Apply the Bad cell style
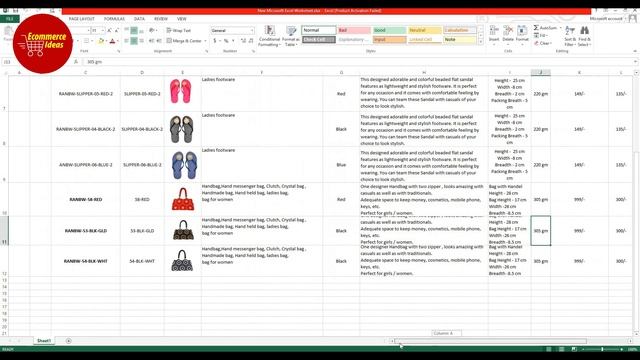 click(354, 30)
